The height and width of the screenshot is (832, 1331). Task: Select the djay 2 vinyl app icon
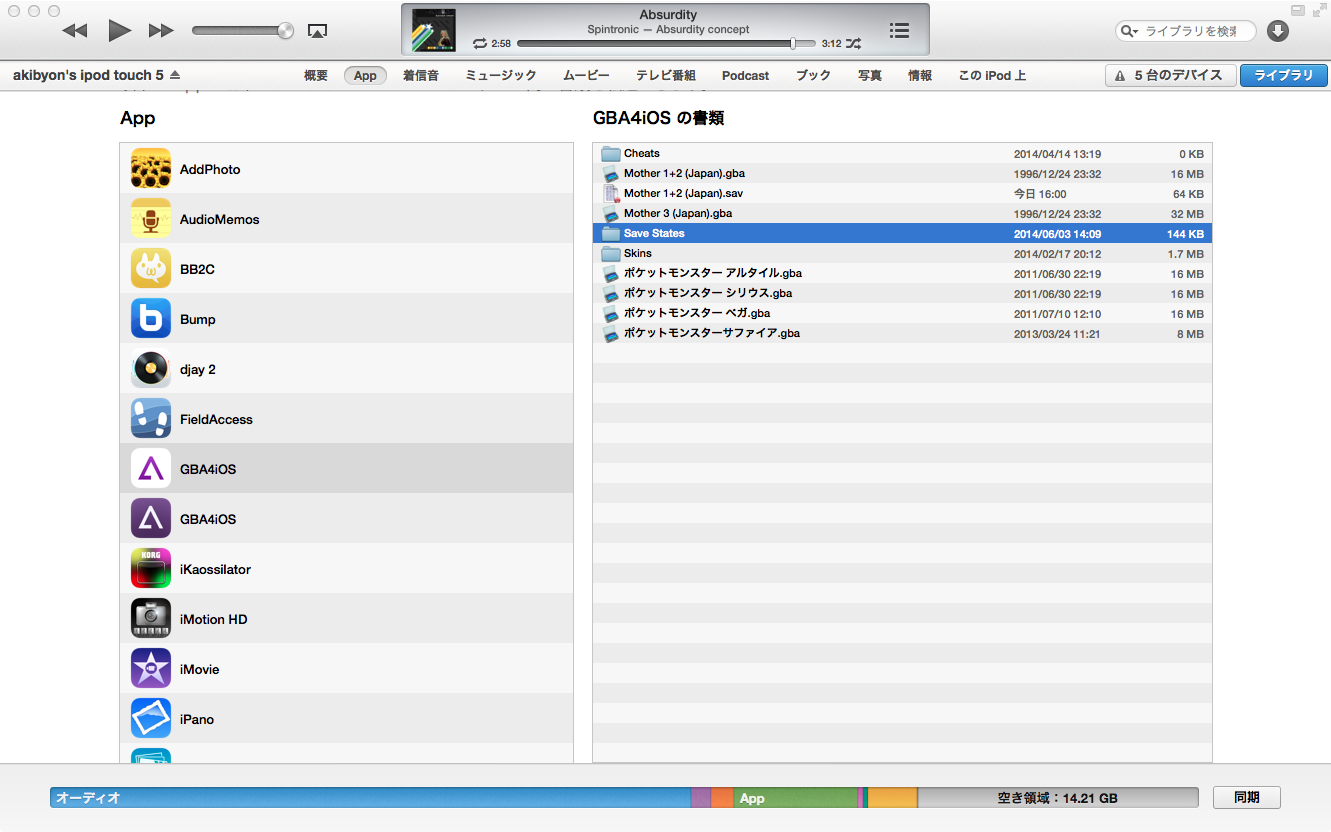(x=151, y=369)
